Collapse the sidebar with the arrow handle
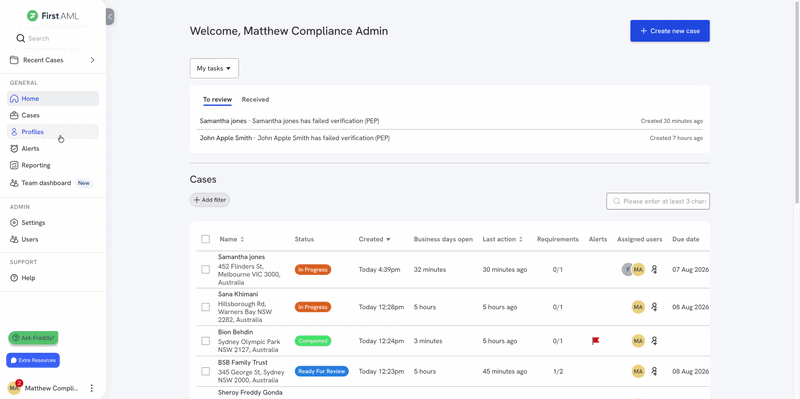 [110, 17]
